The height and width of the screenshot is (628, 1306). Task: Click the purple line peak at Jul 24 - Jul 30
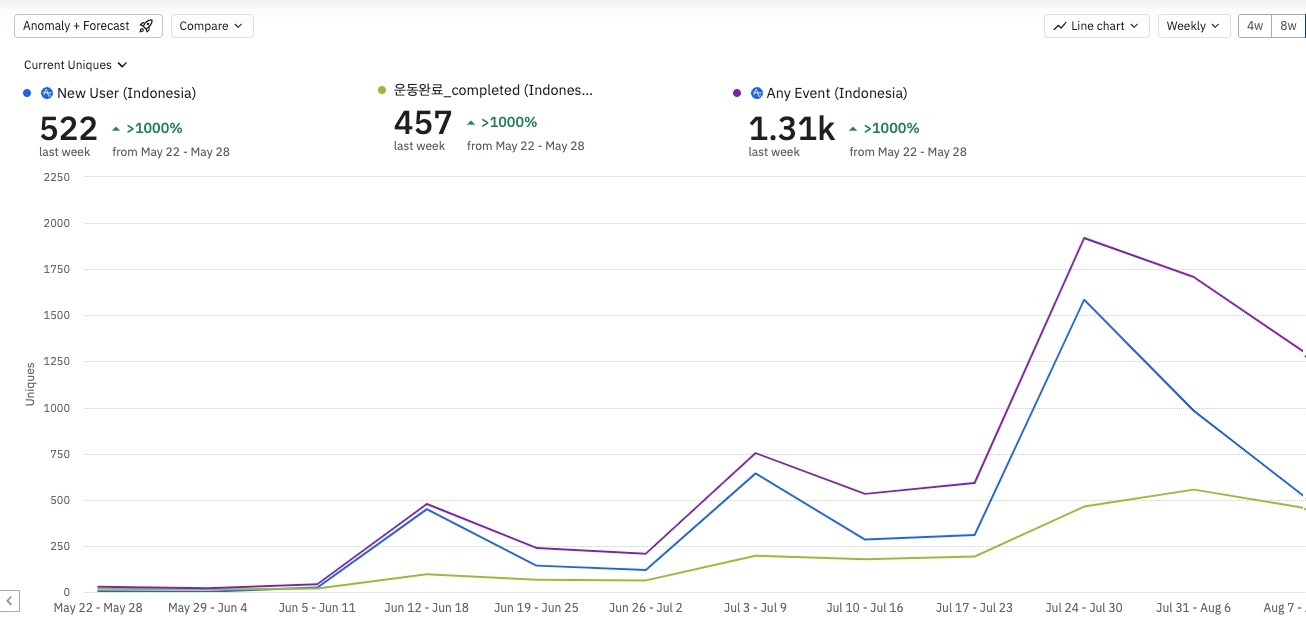coord(1083,238)
